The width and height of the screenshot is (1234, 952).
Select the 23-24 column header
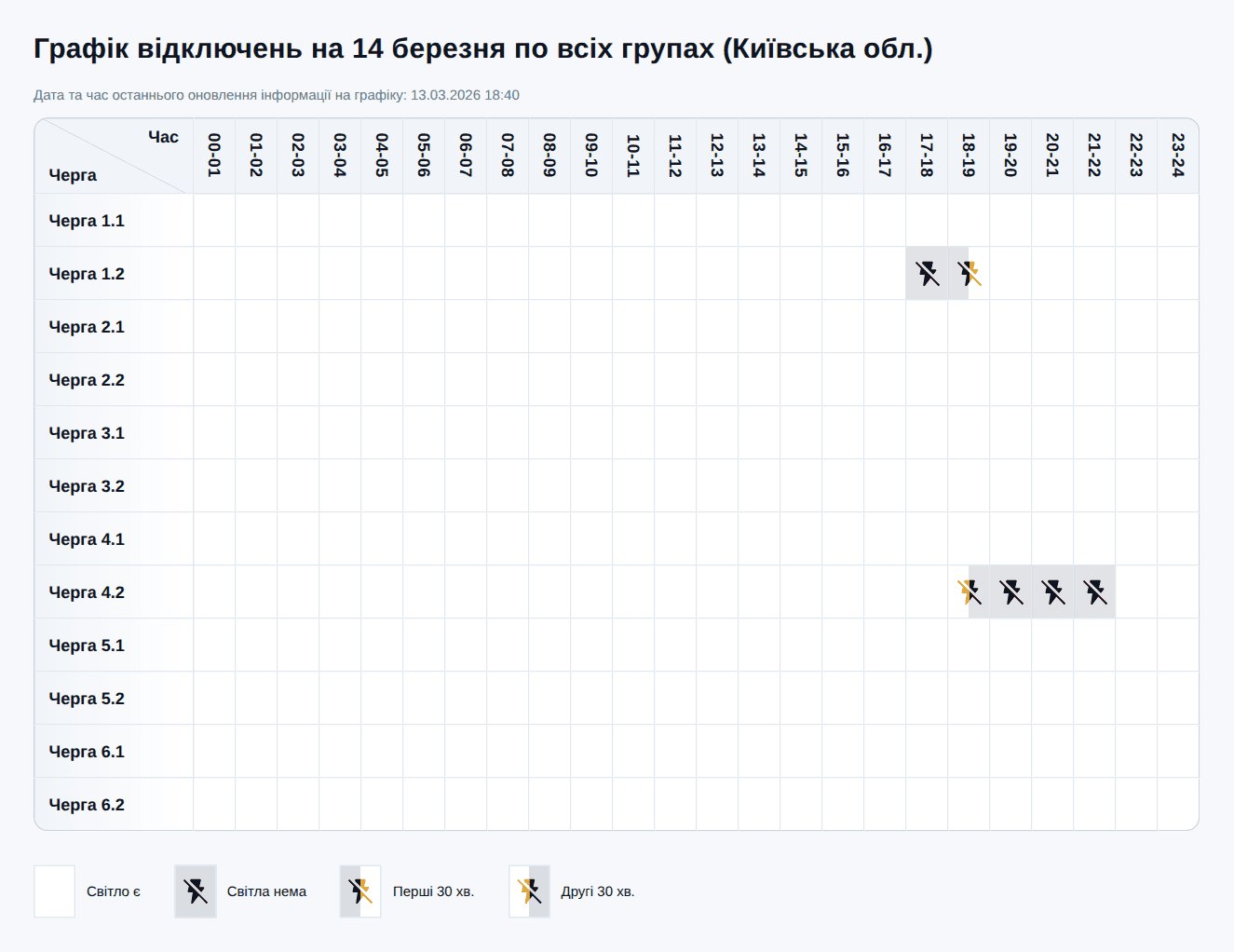coord(1177,154)
